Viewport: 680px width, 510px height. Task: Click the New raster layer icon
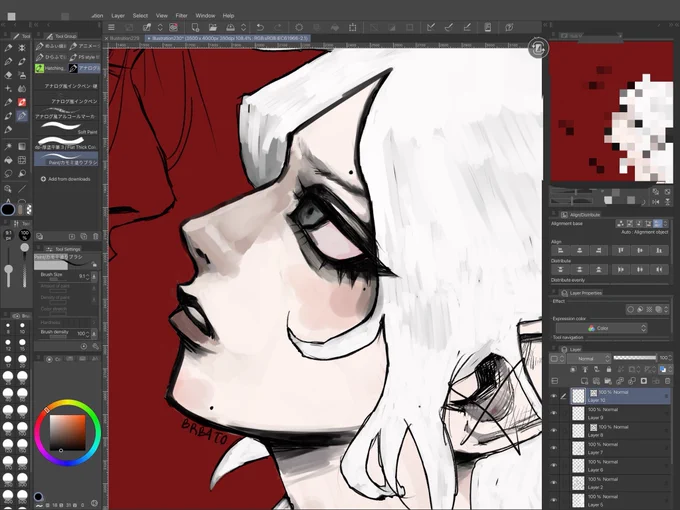pyautogui.click(x=585, y=381)
